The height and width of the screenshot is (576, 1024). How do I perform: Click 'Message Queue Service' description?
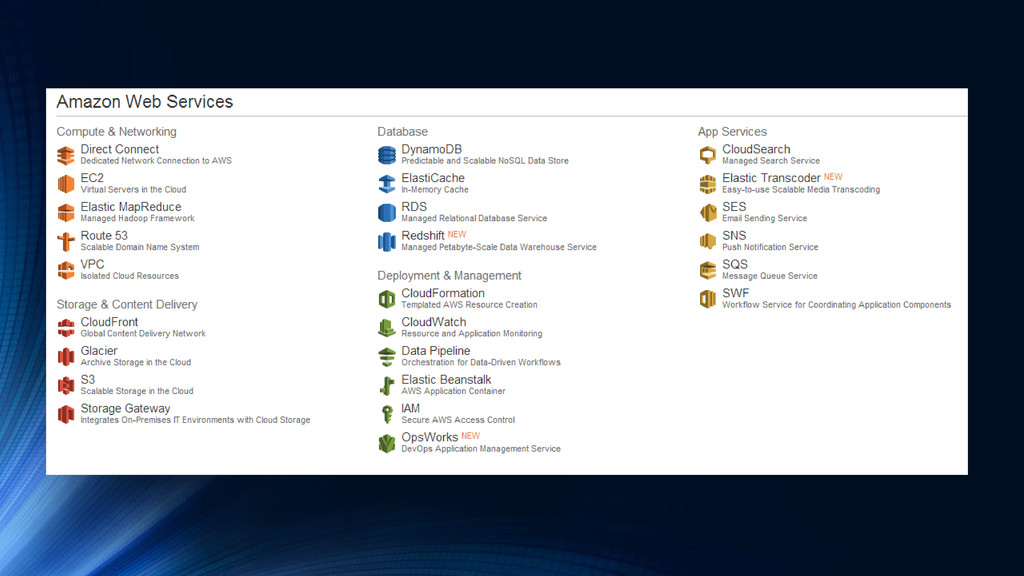pos(769,276)
